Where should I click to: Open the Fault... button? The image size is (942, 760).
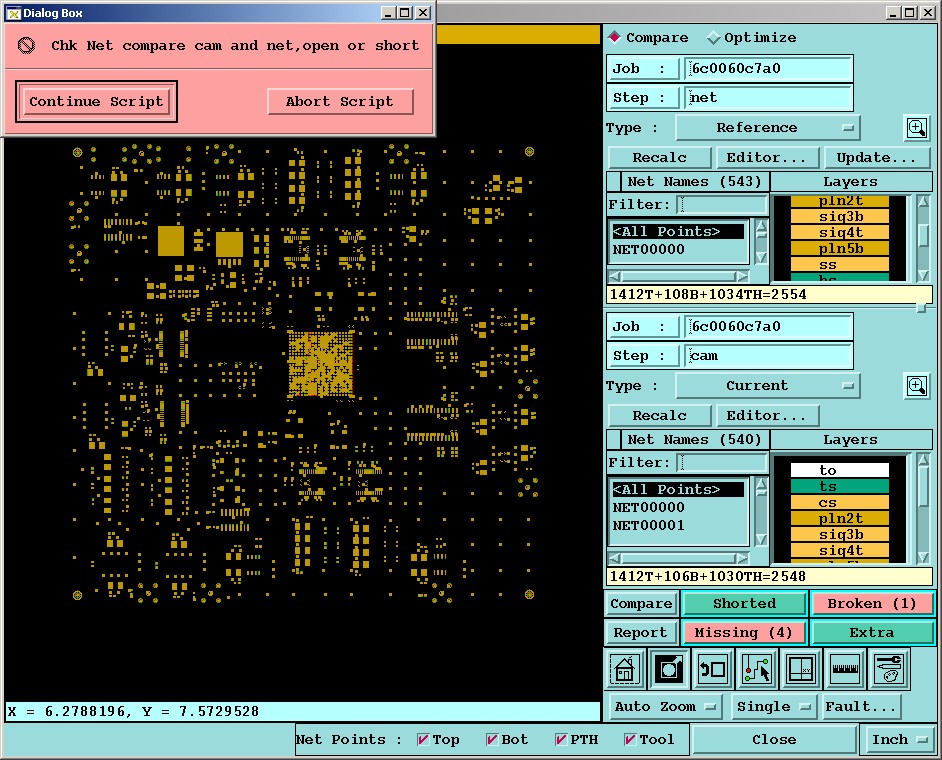coord(861,707)
